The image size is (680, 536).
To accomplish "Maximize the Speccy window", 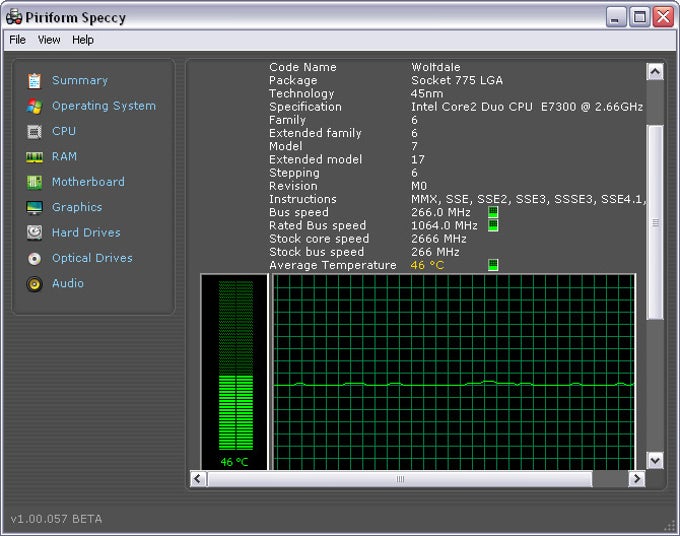I will [640, 17].
